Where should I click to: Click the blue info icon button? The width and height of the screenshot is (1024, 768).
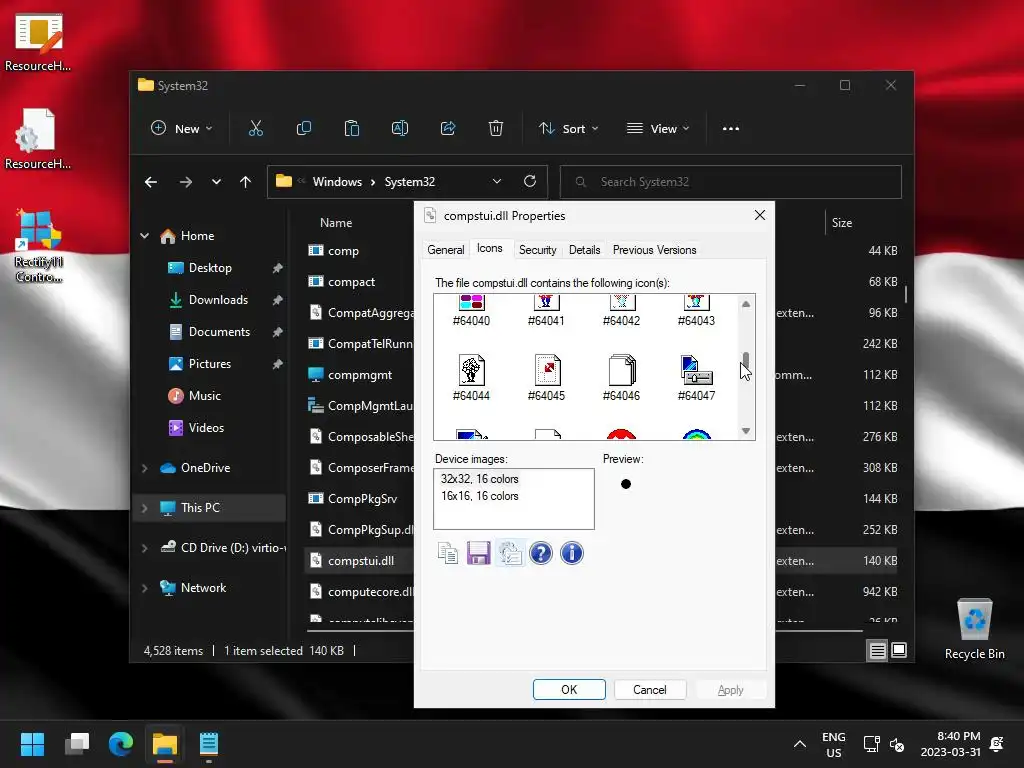click(x=571, y=553)
